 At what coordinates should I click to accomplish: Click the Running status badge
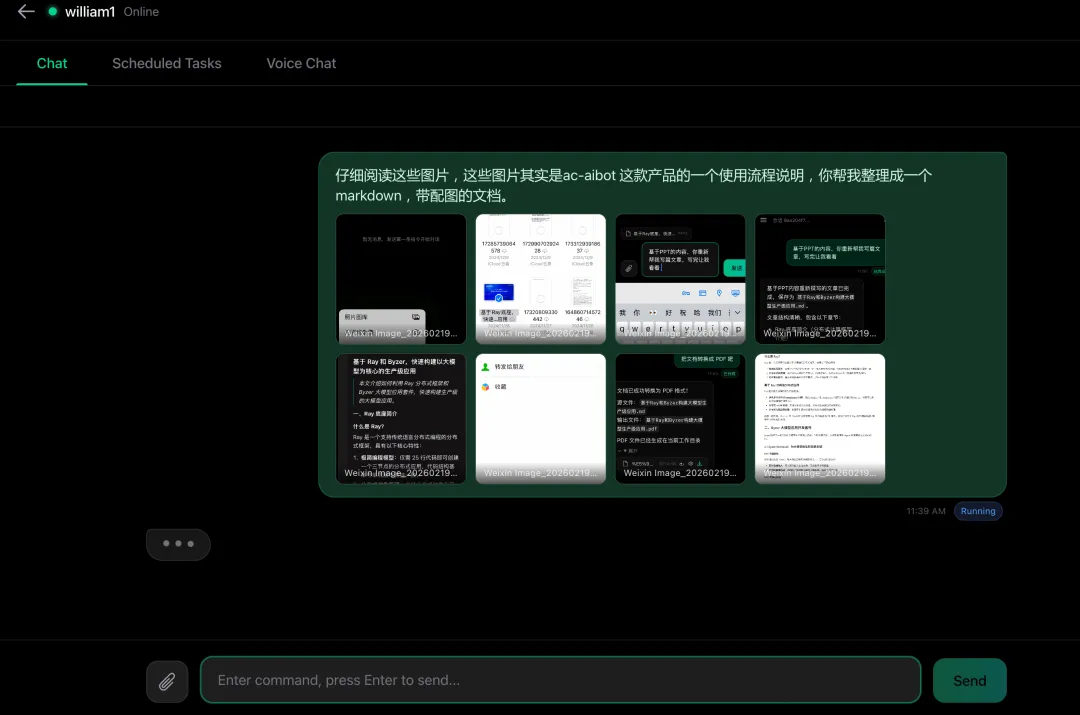pyautogui.click(x=977, y=511)
